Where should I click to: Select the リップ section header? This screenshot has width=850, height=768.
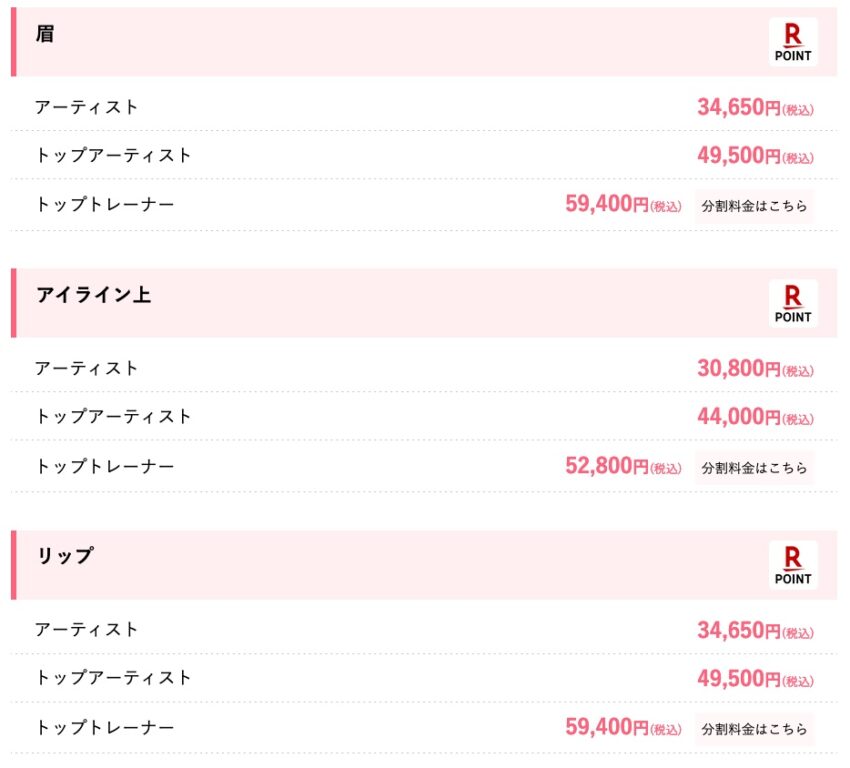click(424, 565)
